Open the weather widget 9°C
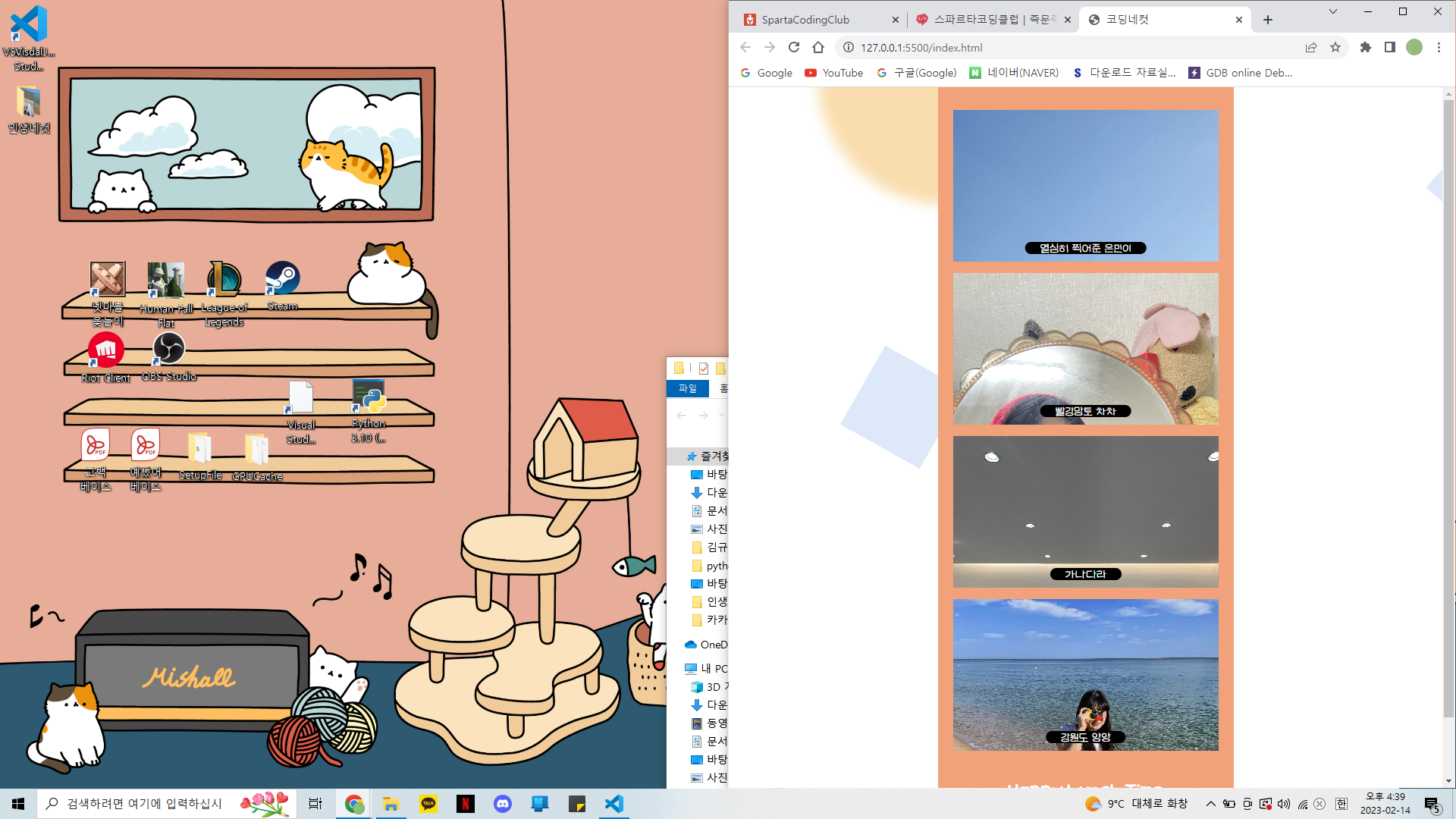This screenshot has height=819, width=1456. click(x=1136, y=804)
